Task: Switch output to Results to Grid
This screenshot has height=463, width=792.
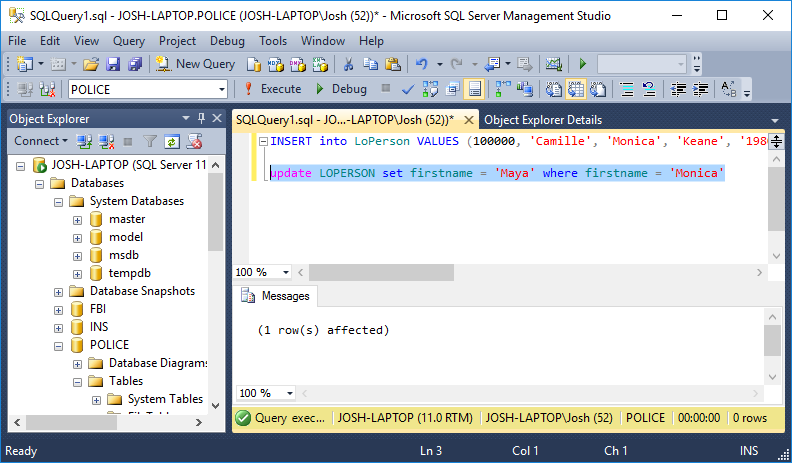Action: 576,89
